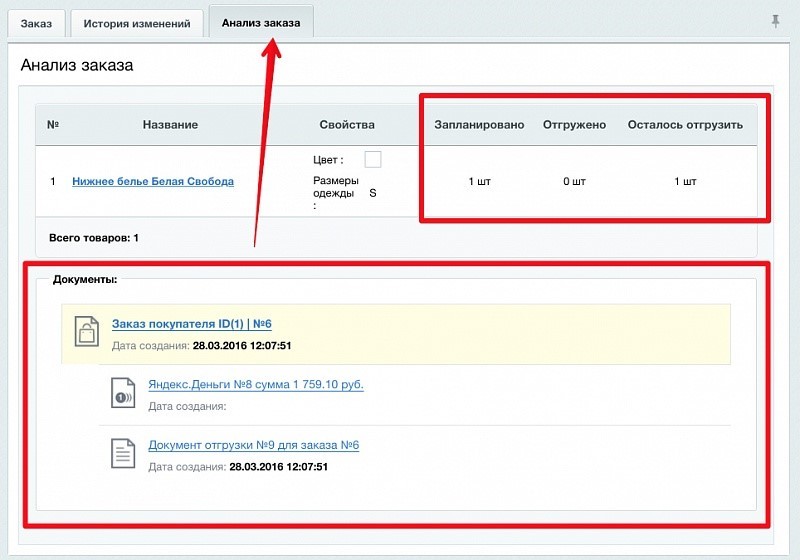Click the Размеры одежды property label
The image size is (800, 560).
tap(336, 193)
